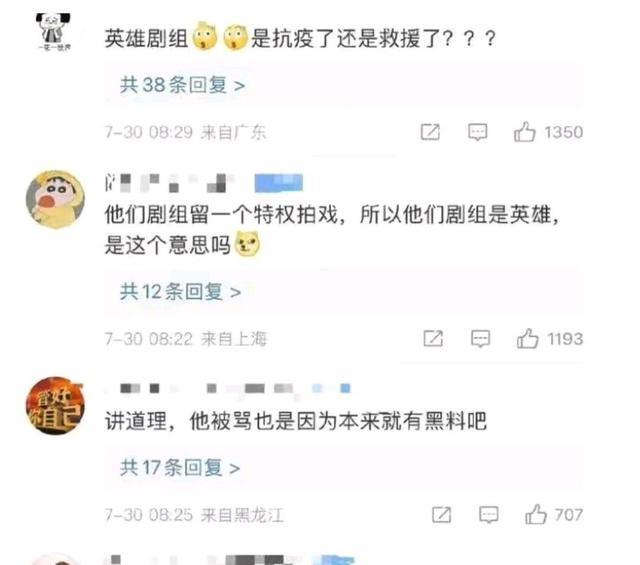
Task: Reply to the 黑龙江 comment via speech bubble
Action: (489, 515)
